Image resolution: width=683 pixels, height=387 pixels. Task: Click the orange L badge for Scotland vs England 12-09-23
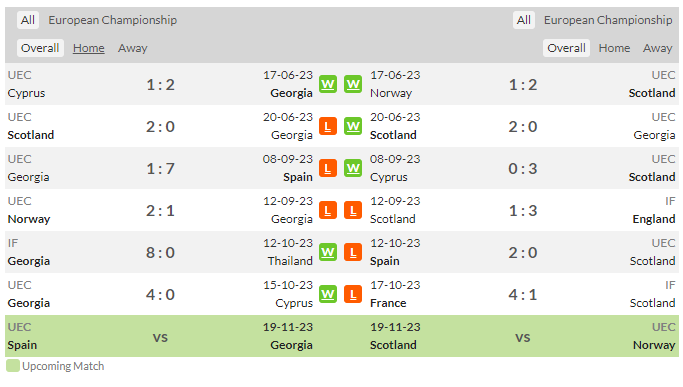pos(353,210)
